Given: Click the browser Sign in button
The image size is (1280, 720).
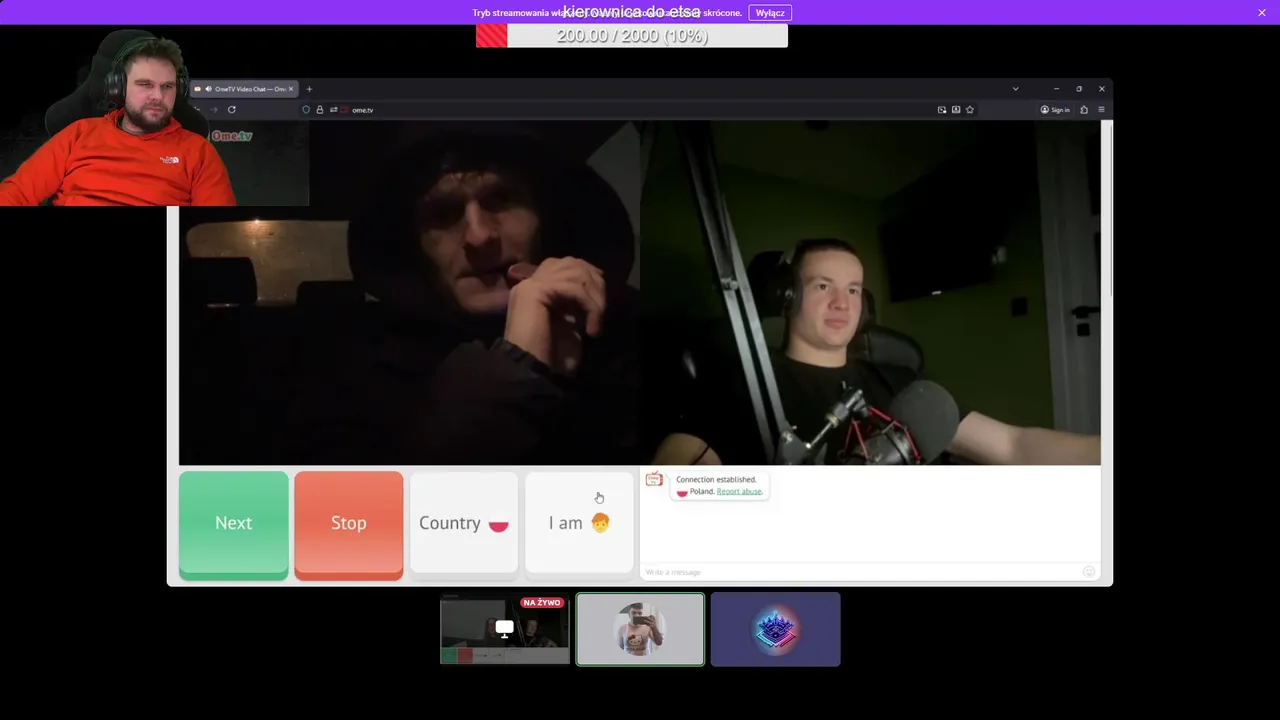Looking at the screenshot, I should [1055, 110].
